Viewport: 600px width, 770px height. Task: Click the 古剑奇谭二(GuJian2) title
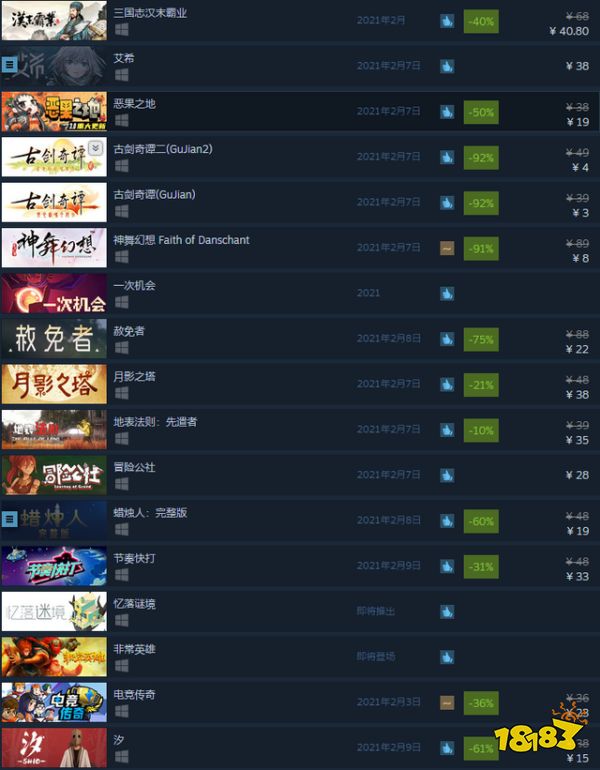pyautogui.click(x=163, y=149)
